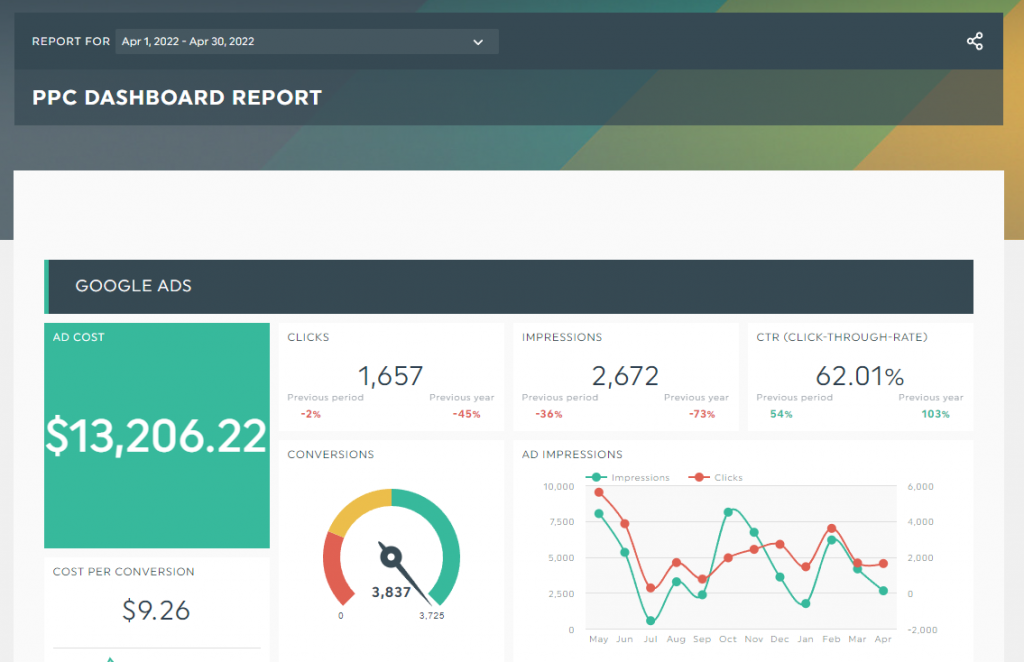Image resolution: width=1024 pixels, height=662 pixels.
Task: Select the Apr impressions data point
Action: (883, 591)
